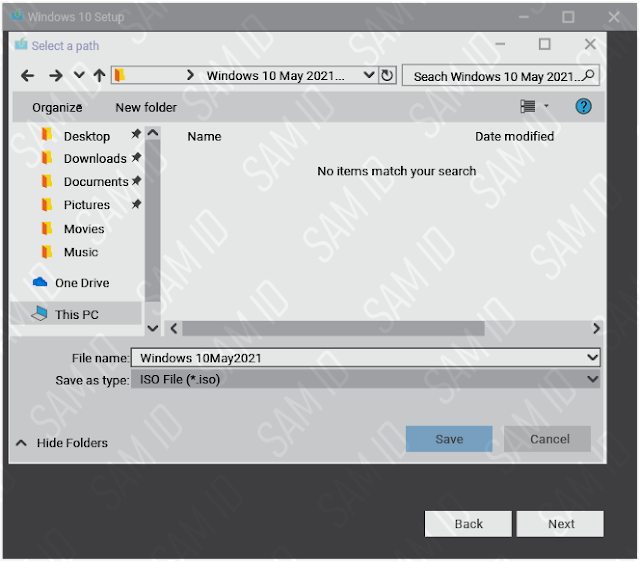Open view options dropdown arrow
The height and width of the screenshot is (562, 640).
[546, 106]
